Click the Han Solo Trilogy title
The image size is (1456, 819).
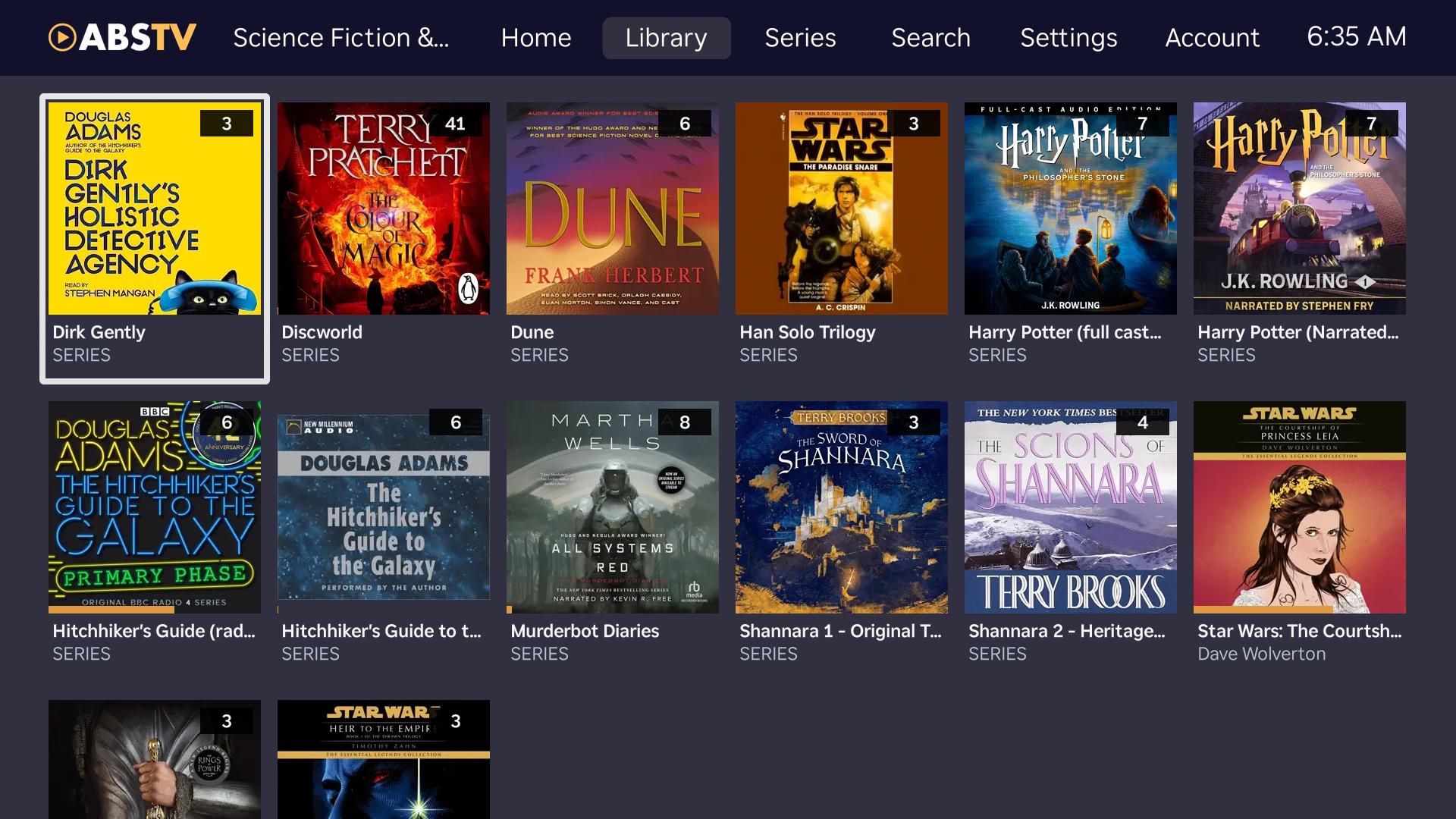(x=808, y=332)
